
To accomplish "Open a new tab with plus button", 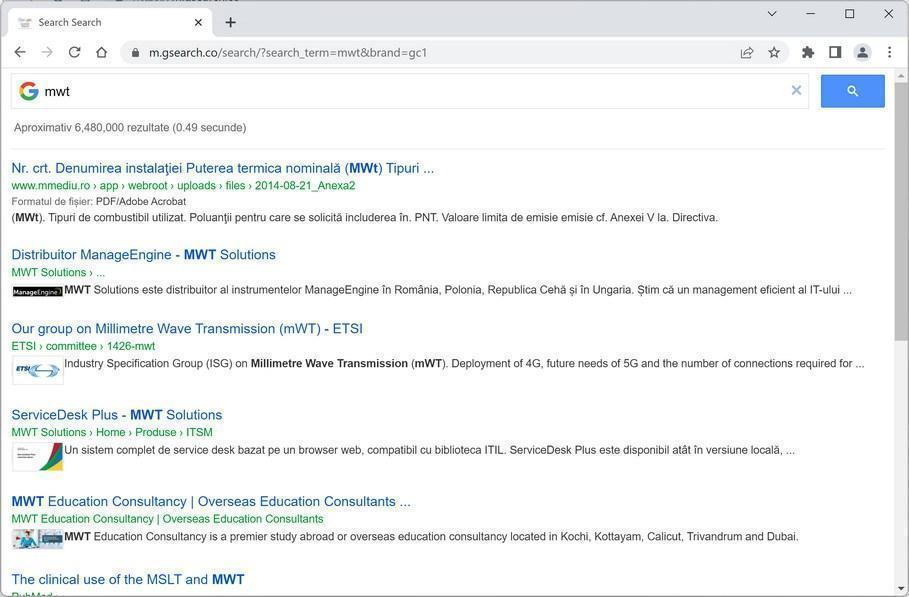I will click(231, 22).
